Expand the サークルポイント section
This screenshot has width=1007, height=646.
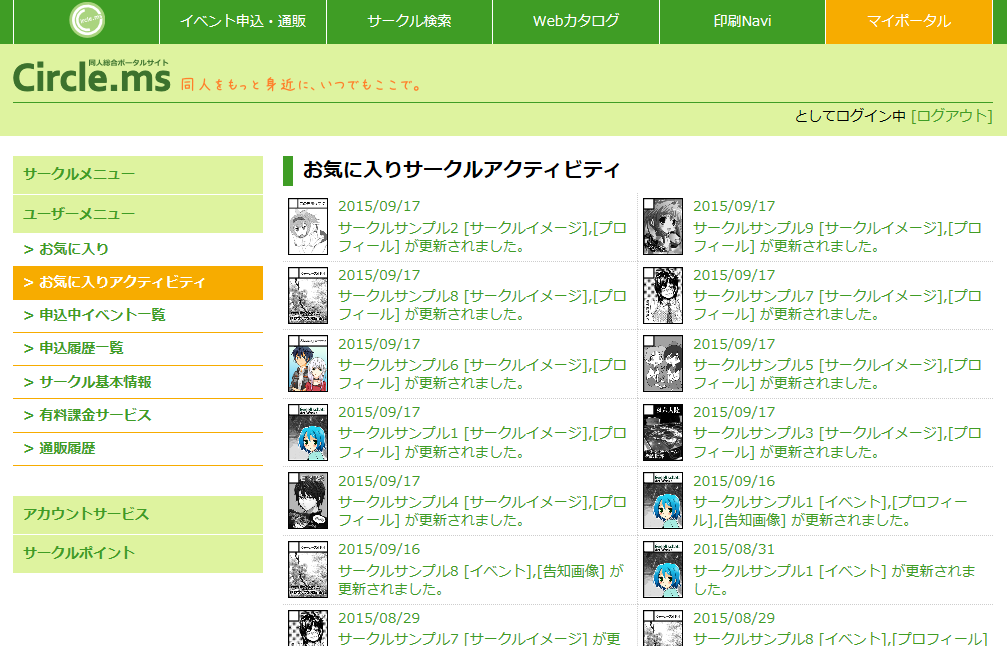click(x=138, y=554)
